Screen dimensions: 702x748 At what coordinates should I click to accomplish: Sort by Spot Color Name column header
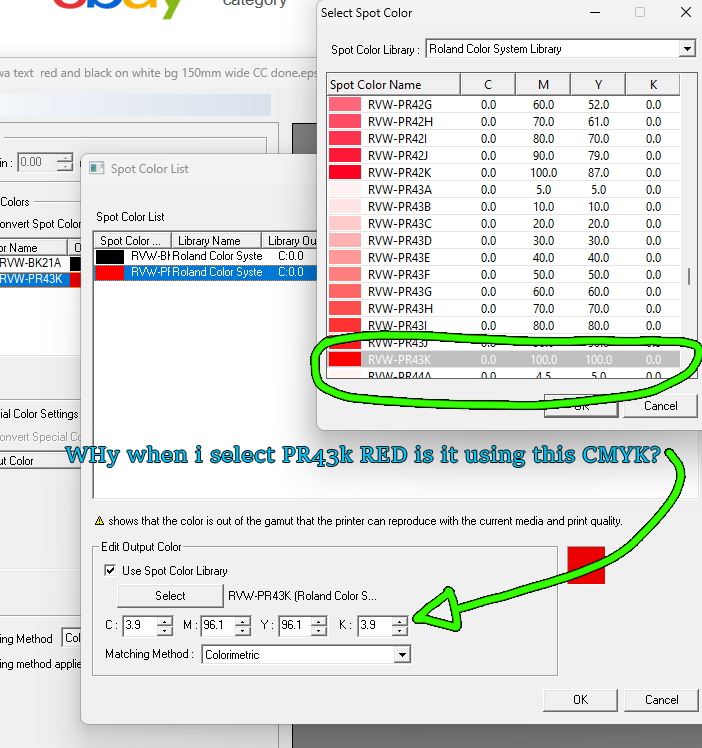393,84
